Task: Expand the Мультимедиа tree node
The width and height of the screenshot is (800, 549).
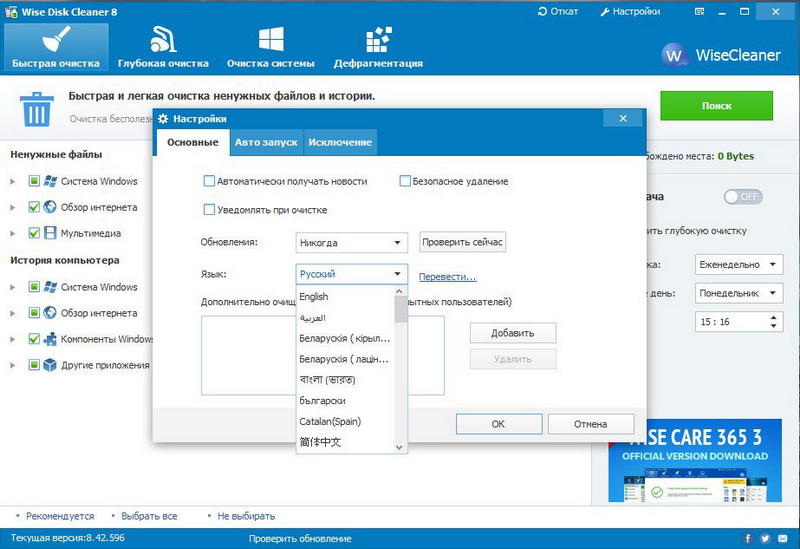Action: coord(13,233)
